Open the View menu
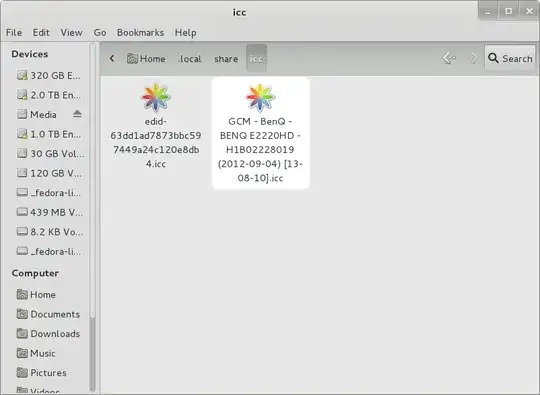 pyautogui.click(x=72, y=32)
